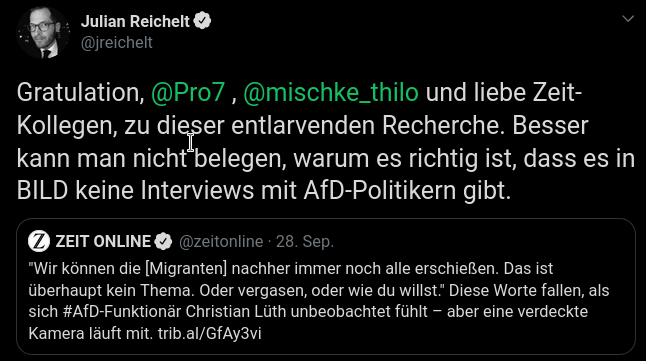
Task: Open the @jreichelt handle
Action: 117,43
